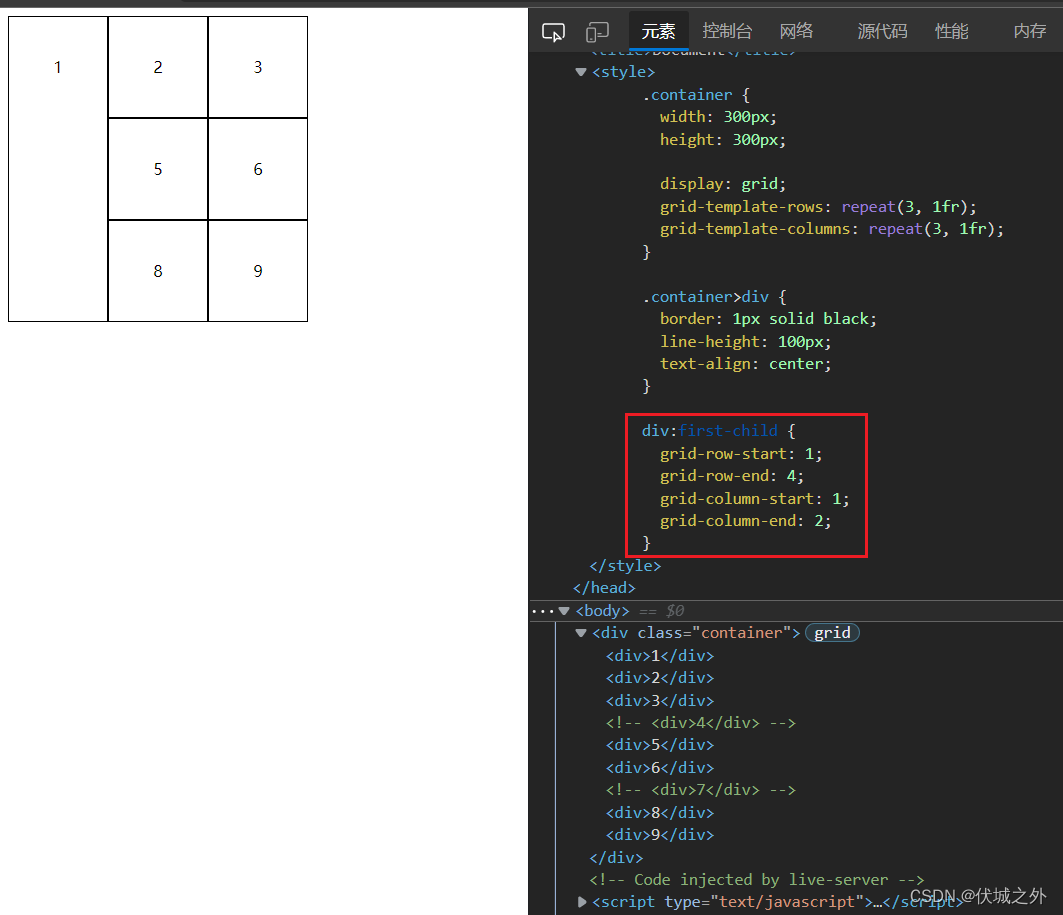The height and width of the screenshot is (915, 1063).
Task: Click grid cell 2 in page
Action: pyautogui.click(x=158, y=67)
